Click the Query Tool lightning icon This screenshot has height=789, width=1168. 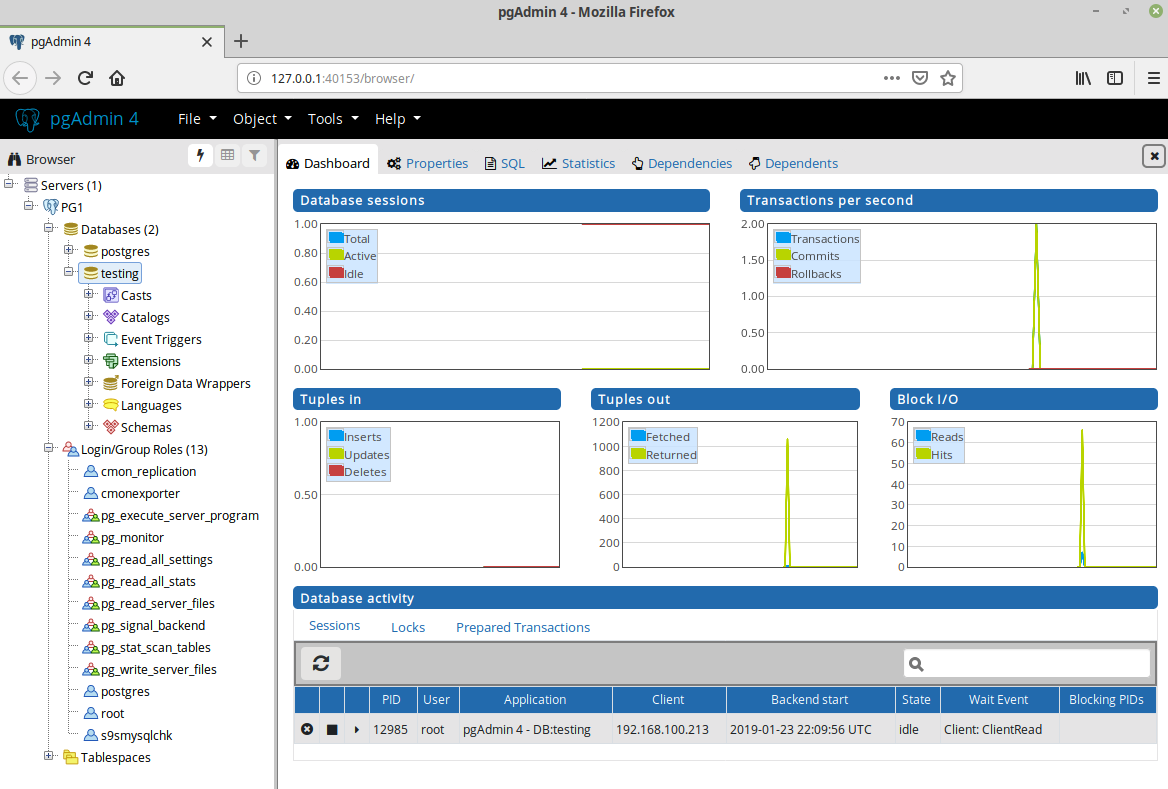point(200,155)
